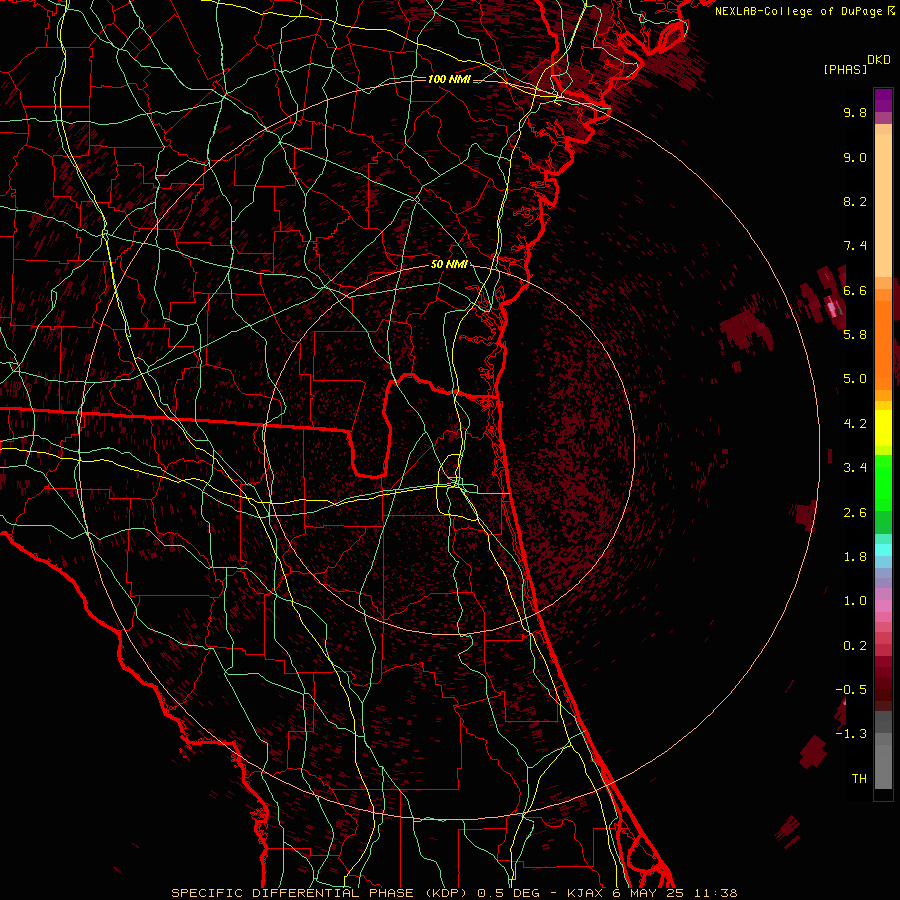
Task: Click the TH threshold label
Action: point(859,778)
